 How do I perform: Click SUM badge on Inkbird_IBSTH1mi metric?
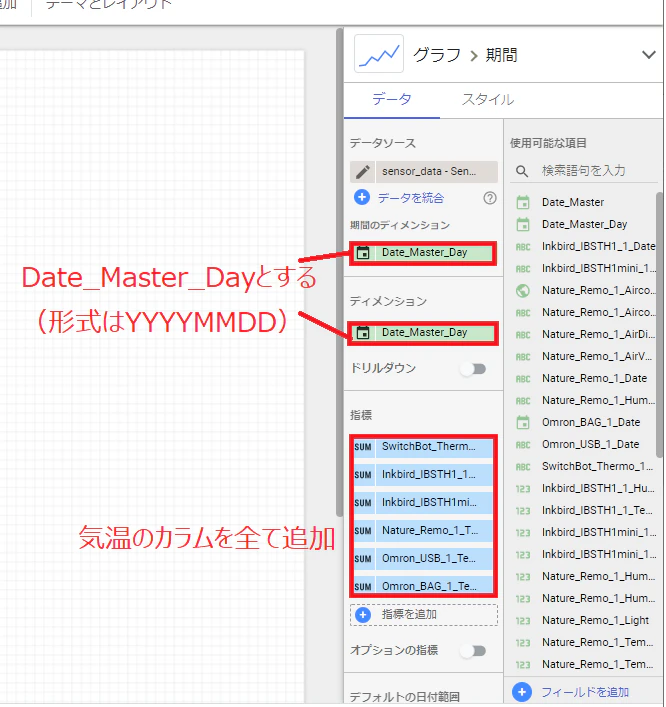click(363, 504)
